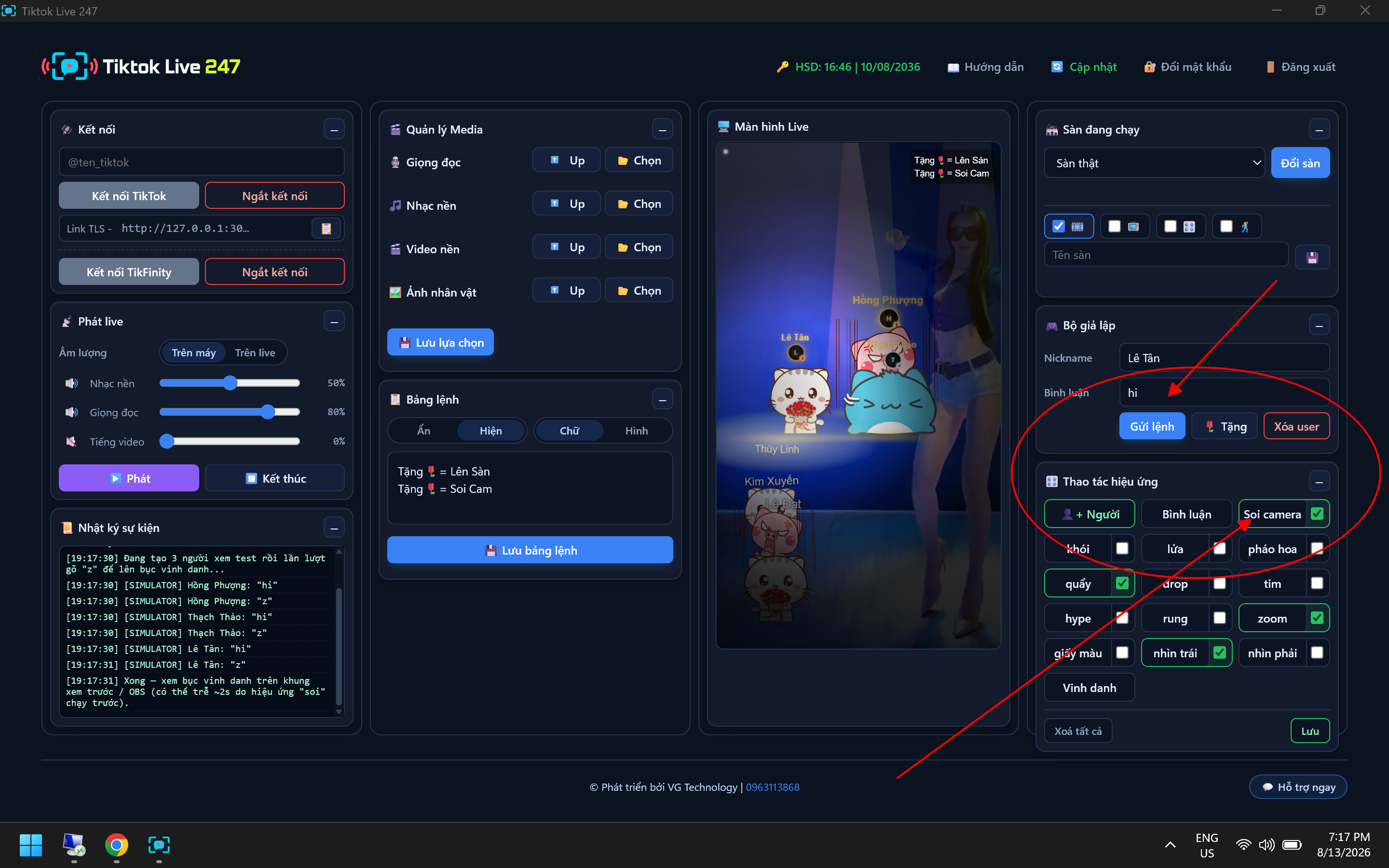Choose a Nhạc nền file via Chọn folder
This screenshot has height=868, width=1389.
(639, 204)
